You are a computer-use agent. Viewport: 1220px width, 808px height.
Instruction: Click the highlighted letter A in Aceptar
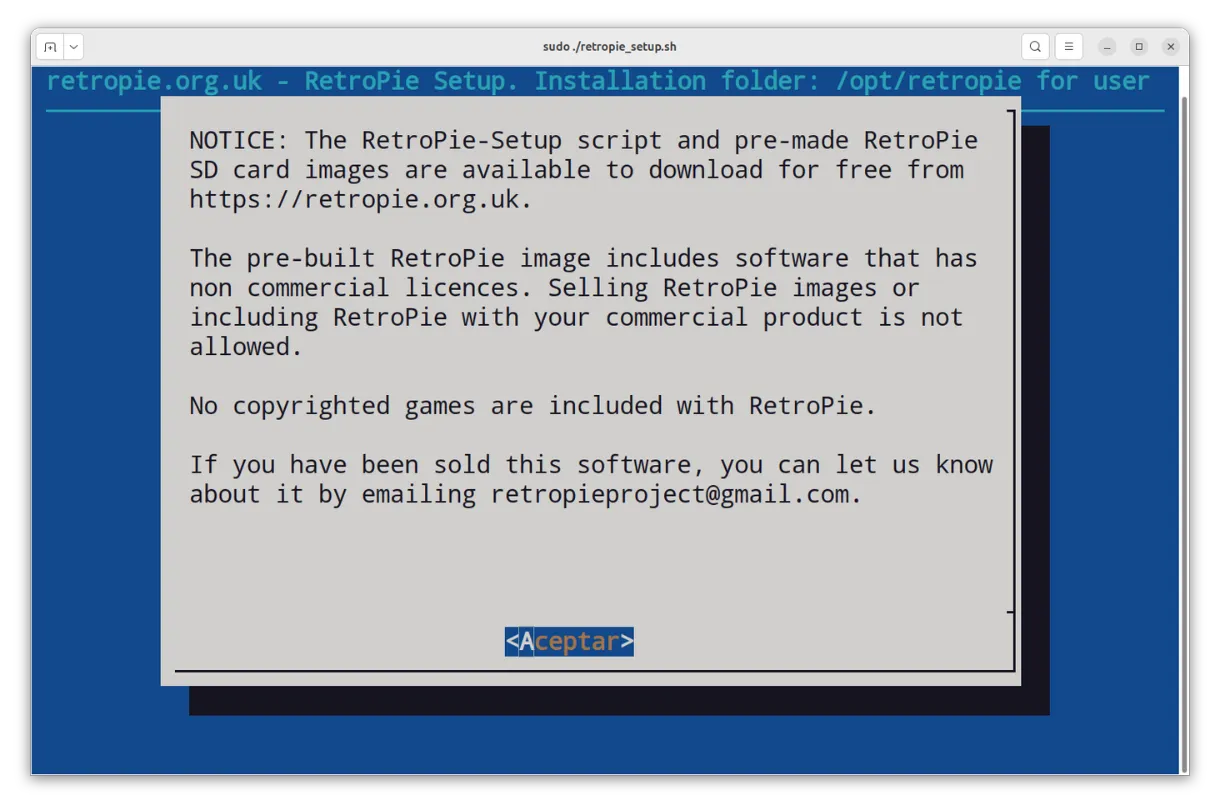tap(527, 642)
